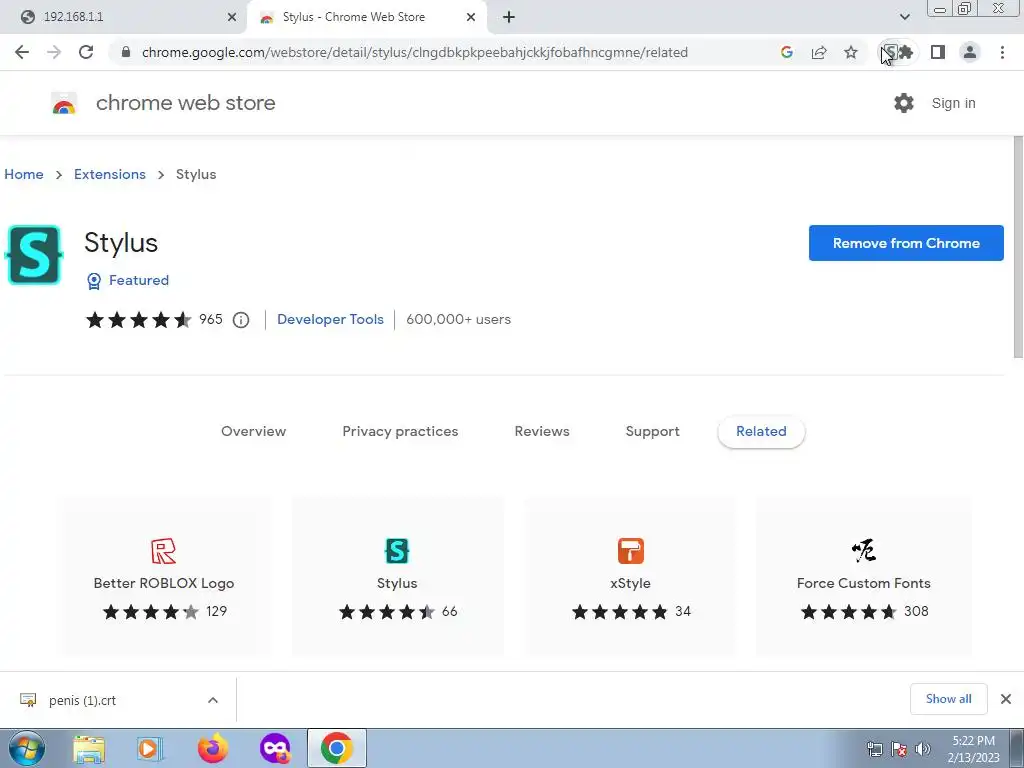Reload the current page
This screenshot has height=768, width=1024.
(86, 52)
